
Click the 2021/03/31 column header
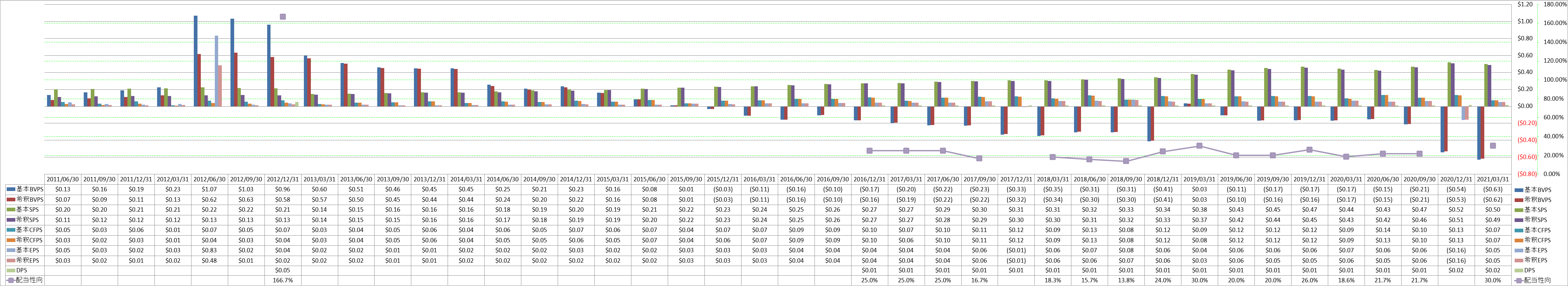click(x=1493, y=180)
